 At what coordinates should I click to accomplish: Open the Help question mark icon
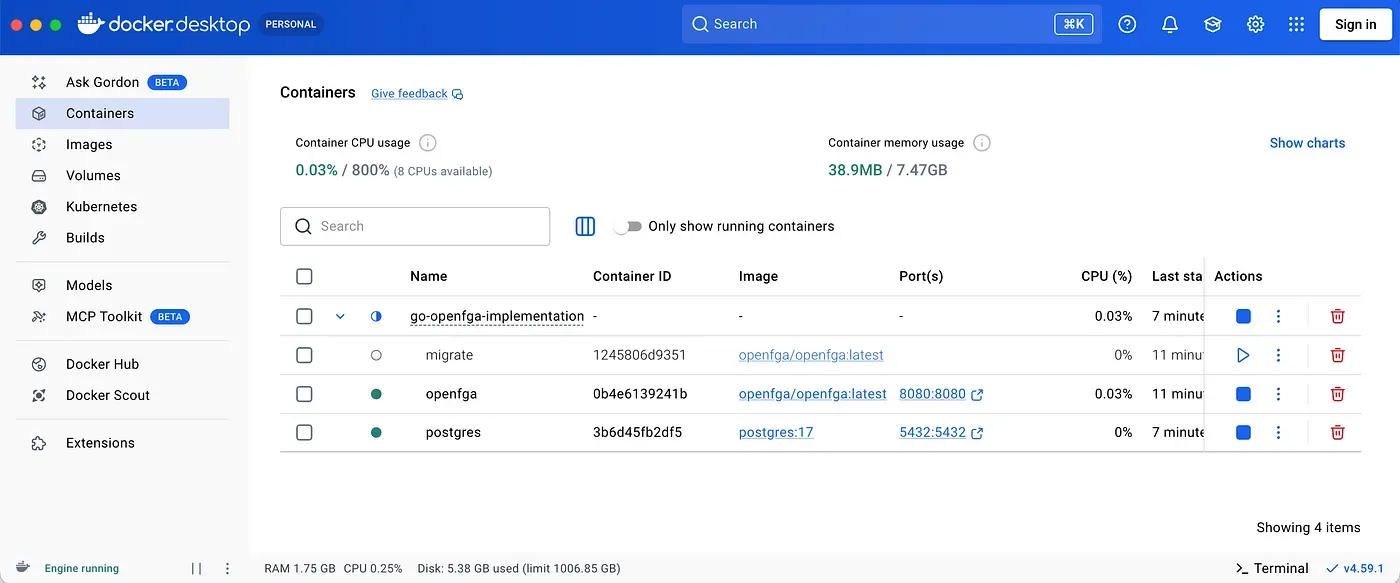coord(1127,24)
